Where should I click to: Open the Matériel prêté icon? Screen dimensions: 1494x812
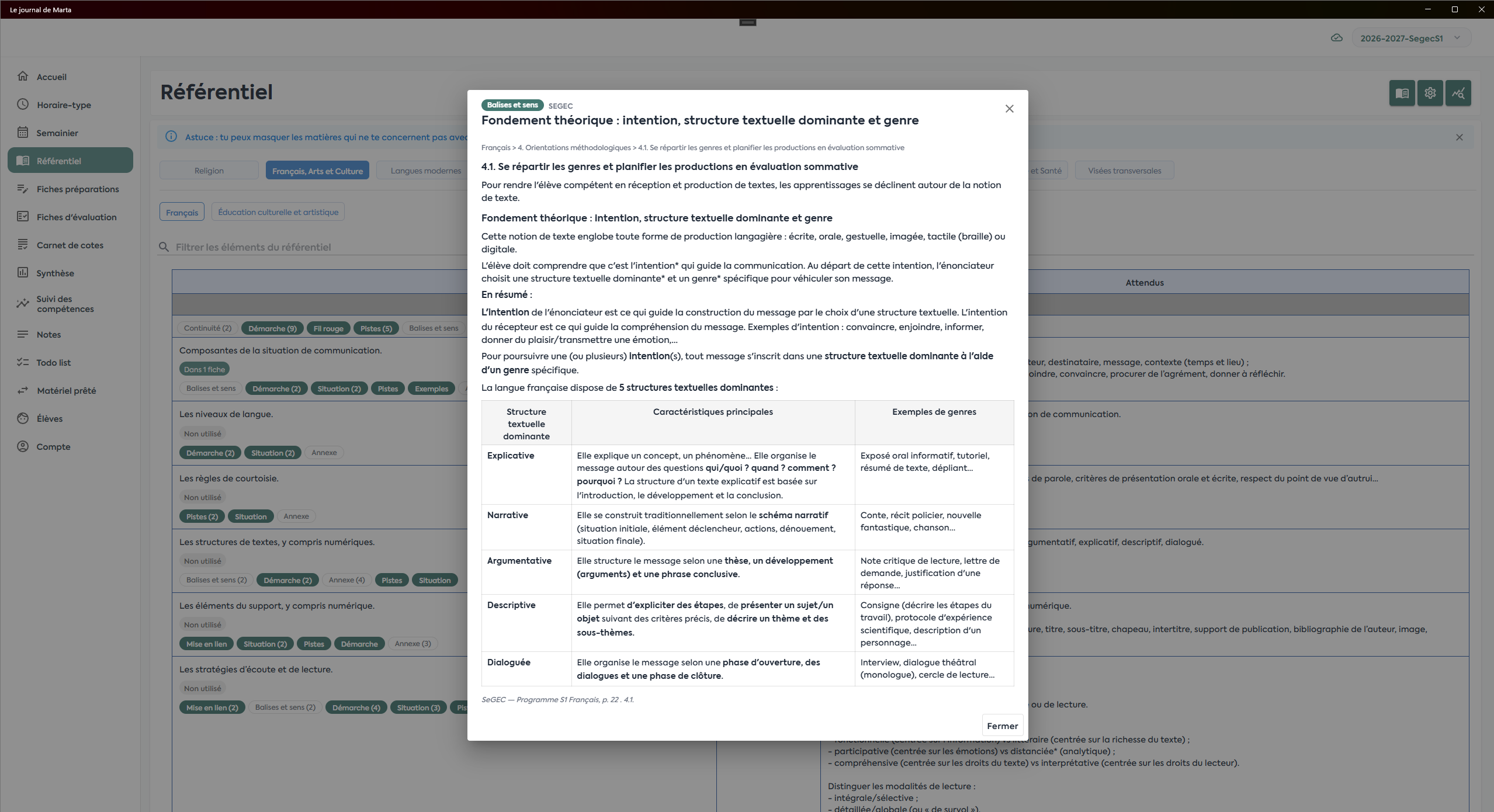click(x=23, y=390)
